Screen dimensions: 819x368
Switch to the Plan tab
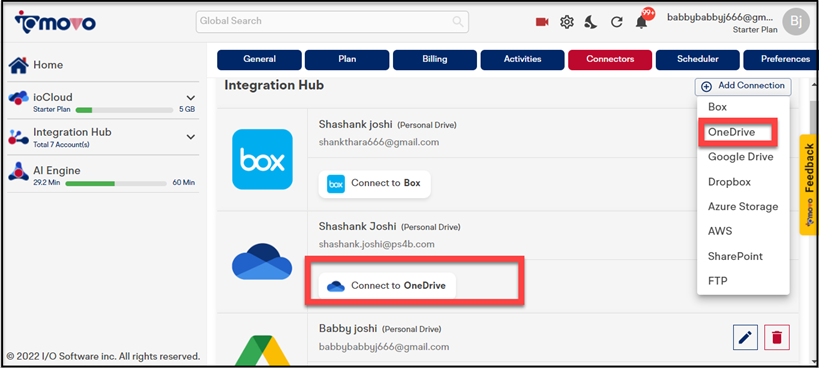click(347, 60)
